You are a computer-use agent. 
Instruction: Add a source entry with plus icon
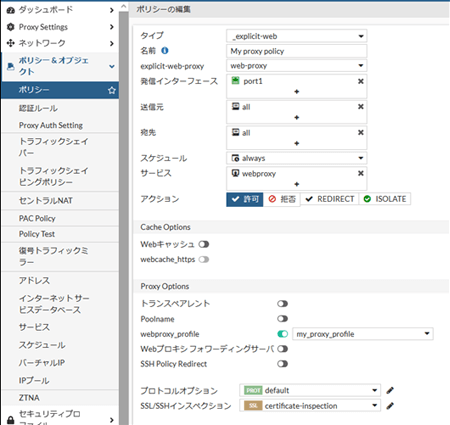(297, 117)
